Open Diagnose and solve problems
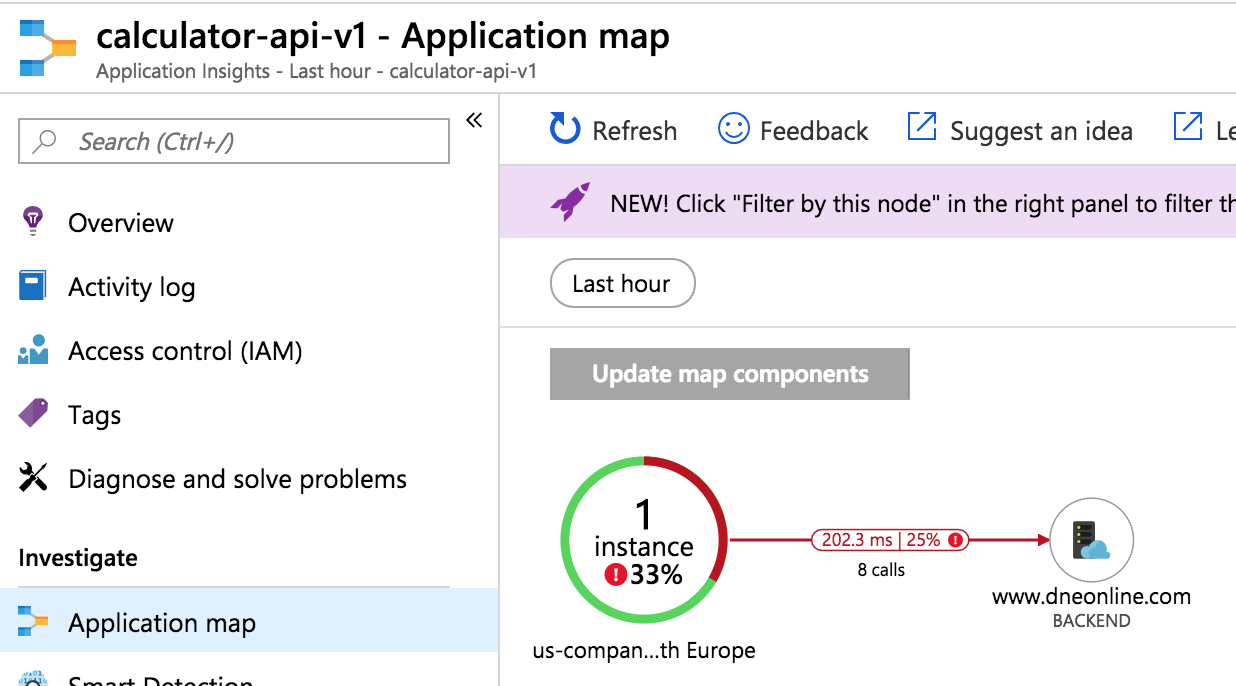Viewport: 1236px width, 686px height. click(x=237, y=479)
